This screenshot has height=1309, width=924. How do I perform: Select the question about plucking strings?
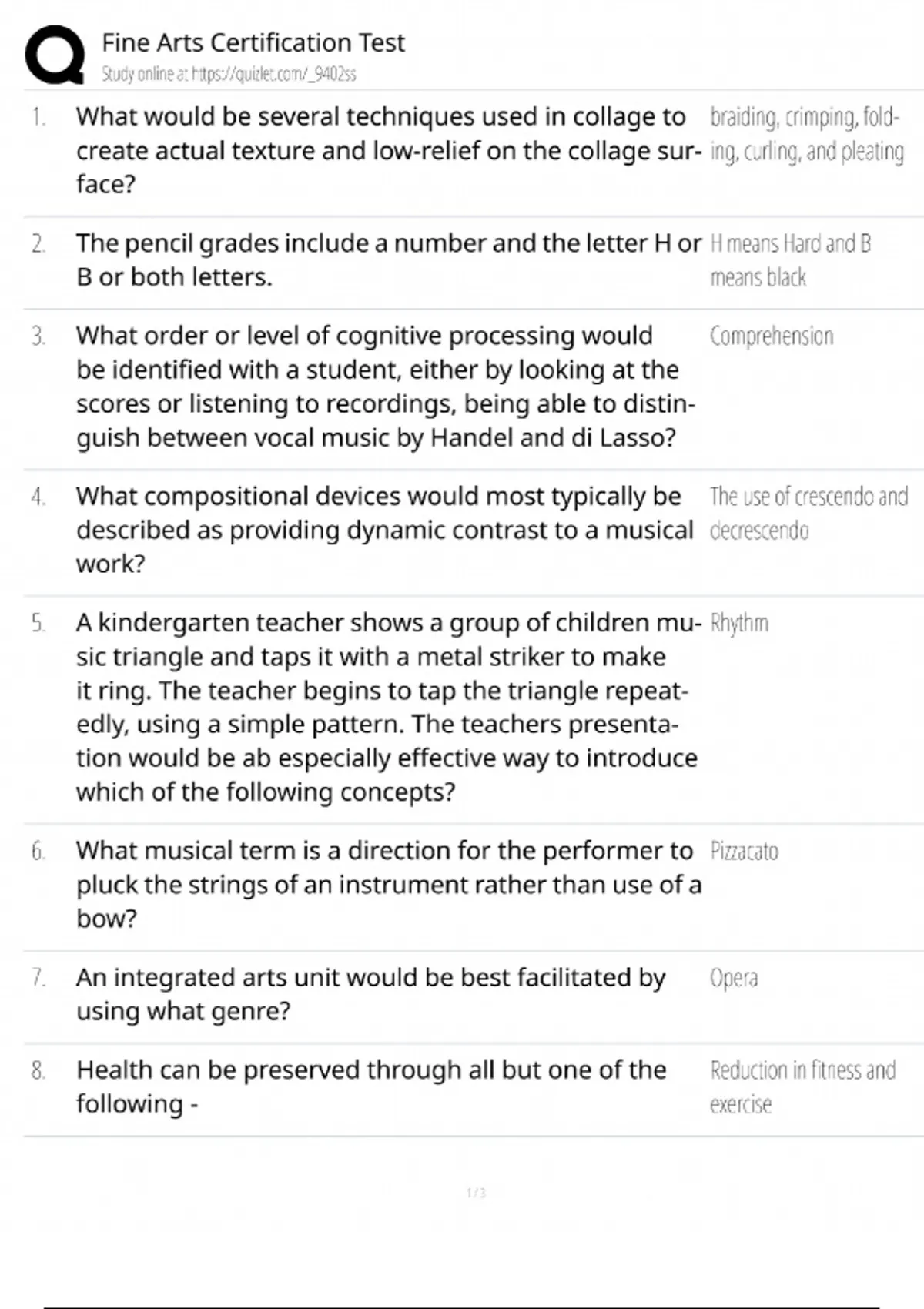pyautogui.click(x=388, y=884)
